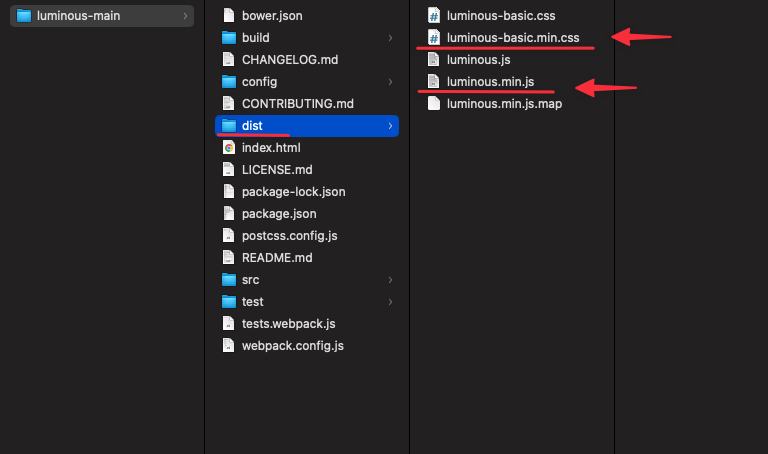The image size is (768, 454).
Task: Select the luminous.min.js file
Action: point(490,82)
